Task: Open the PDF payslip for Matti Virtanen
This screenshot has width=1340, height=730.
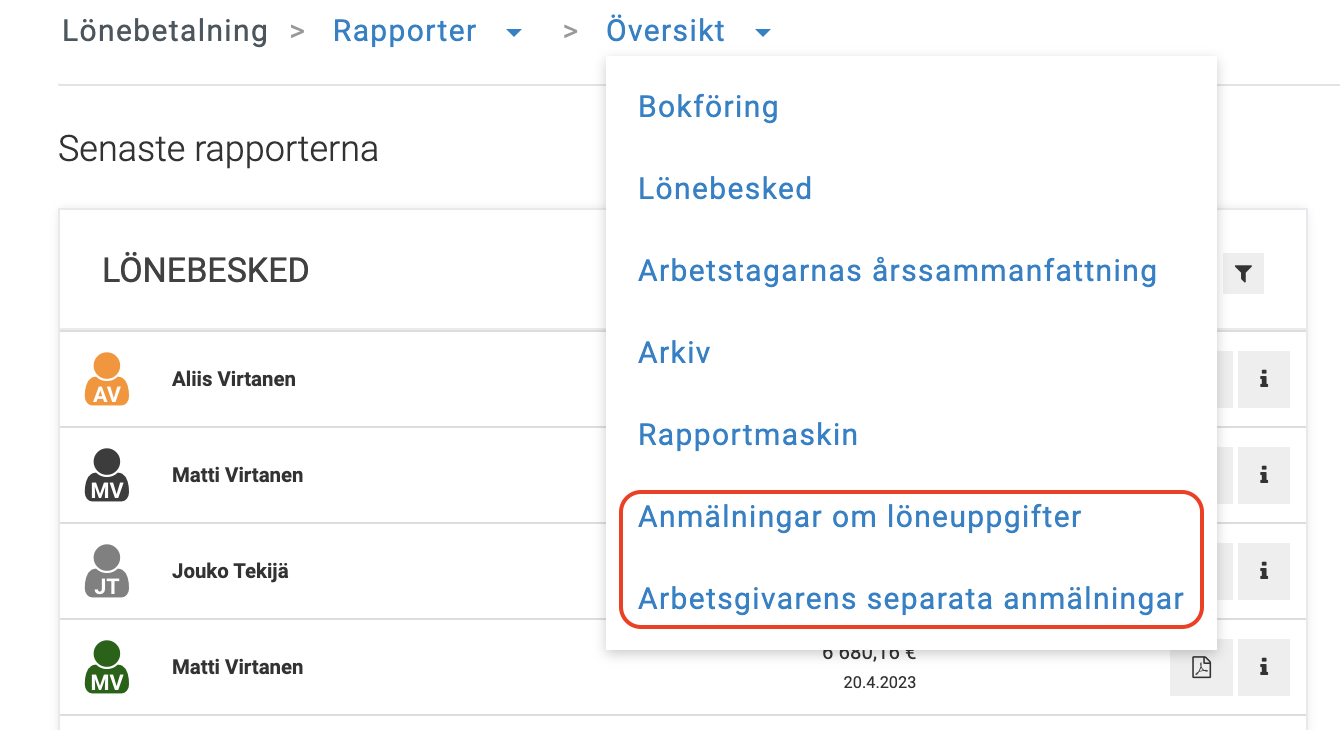Action: coord(1200,667)
